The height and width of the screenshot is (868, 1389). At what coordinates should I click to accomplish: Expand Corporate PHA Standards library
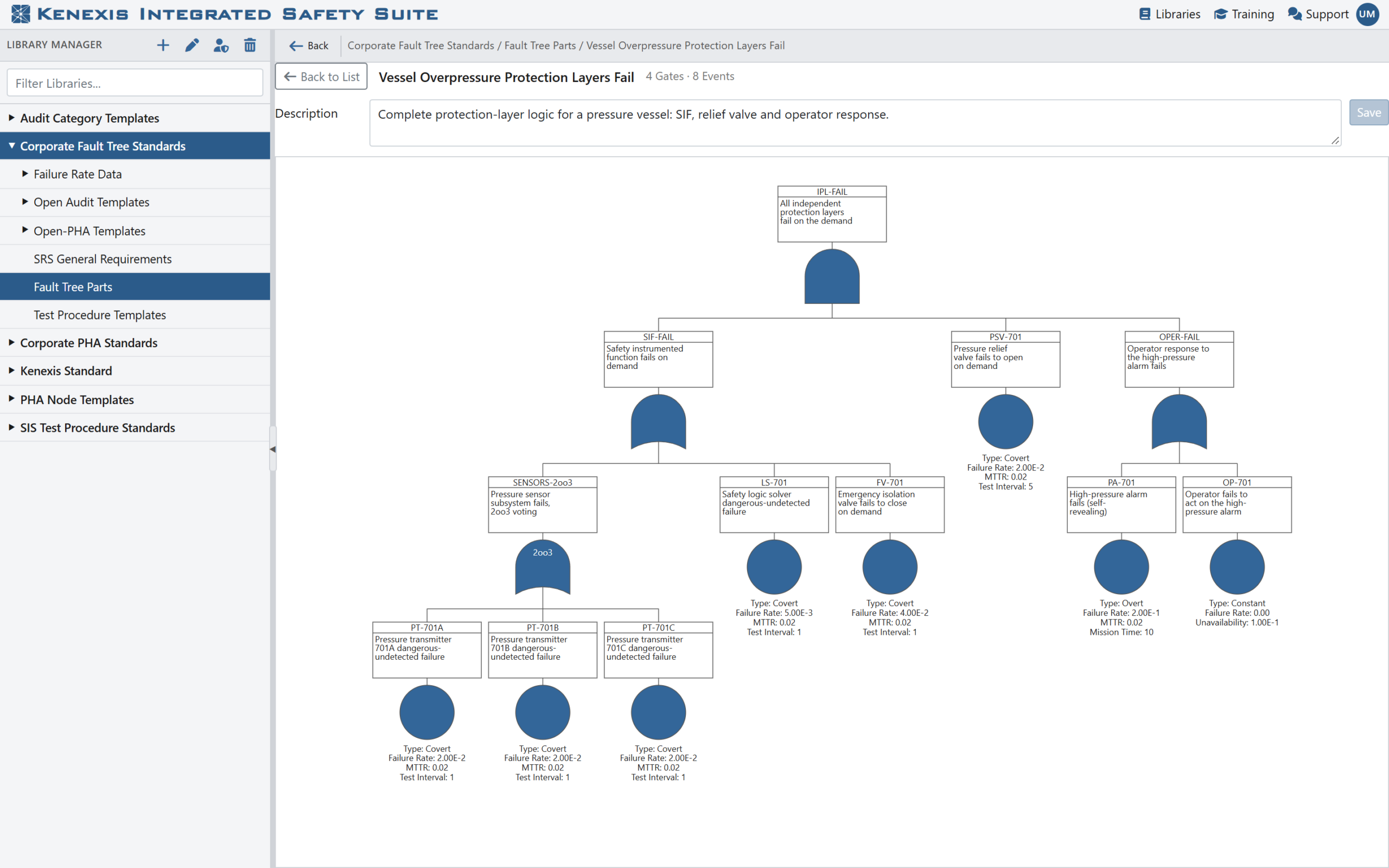11,343
